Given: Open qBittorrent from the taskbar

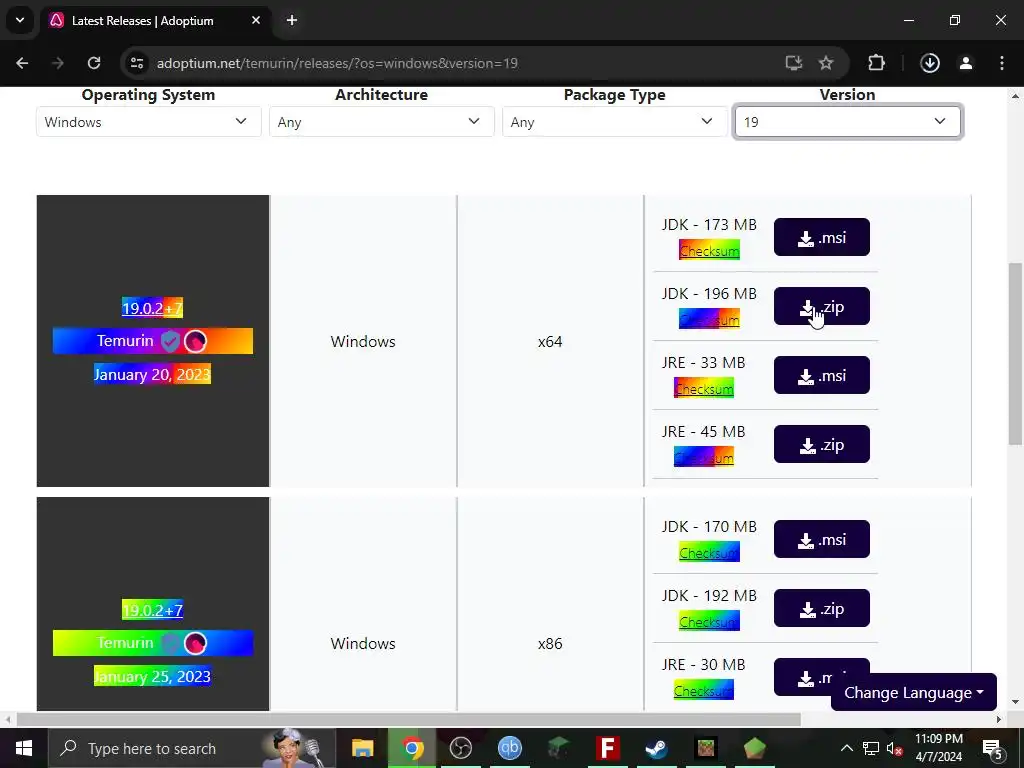Looking at the screenshot, I should tap(509, 748).
